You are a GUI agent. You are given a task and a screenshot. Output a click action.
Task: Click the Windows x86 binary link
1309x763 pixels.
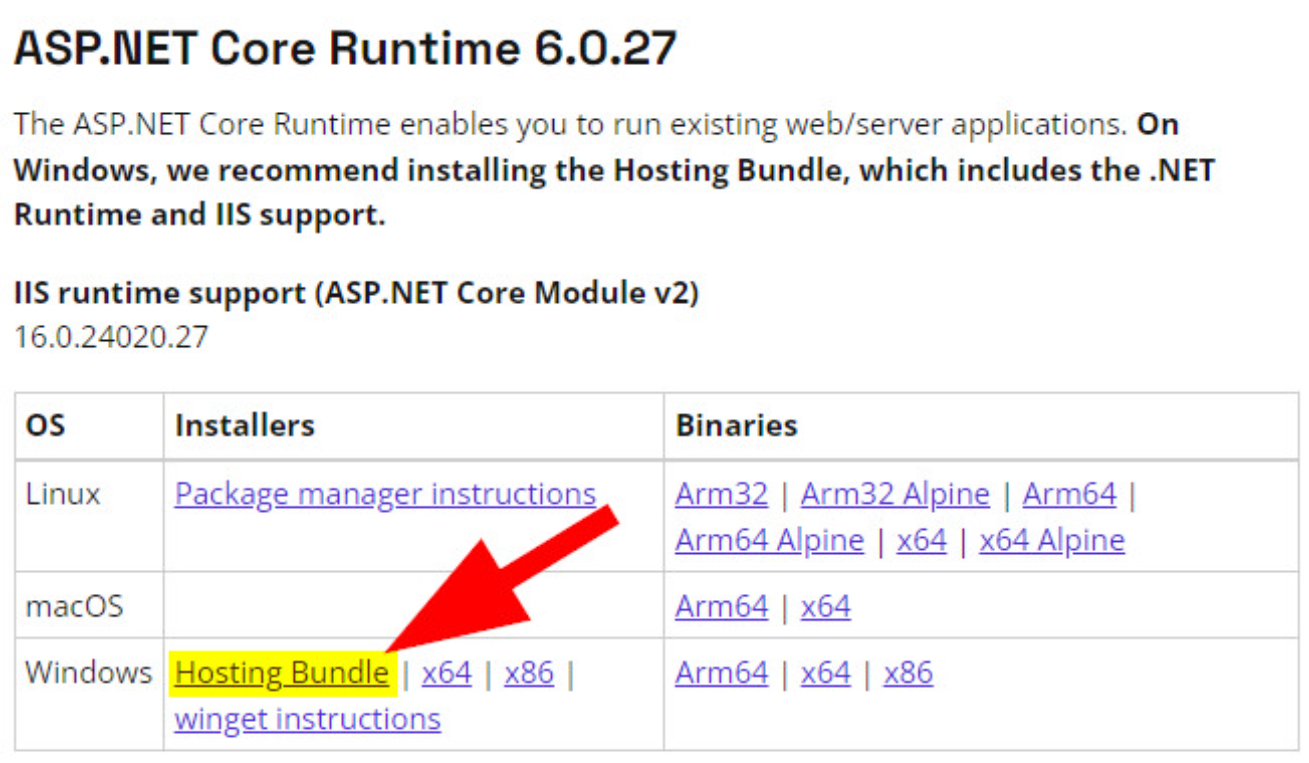tap(908, 673)
